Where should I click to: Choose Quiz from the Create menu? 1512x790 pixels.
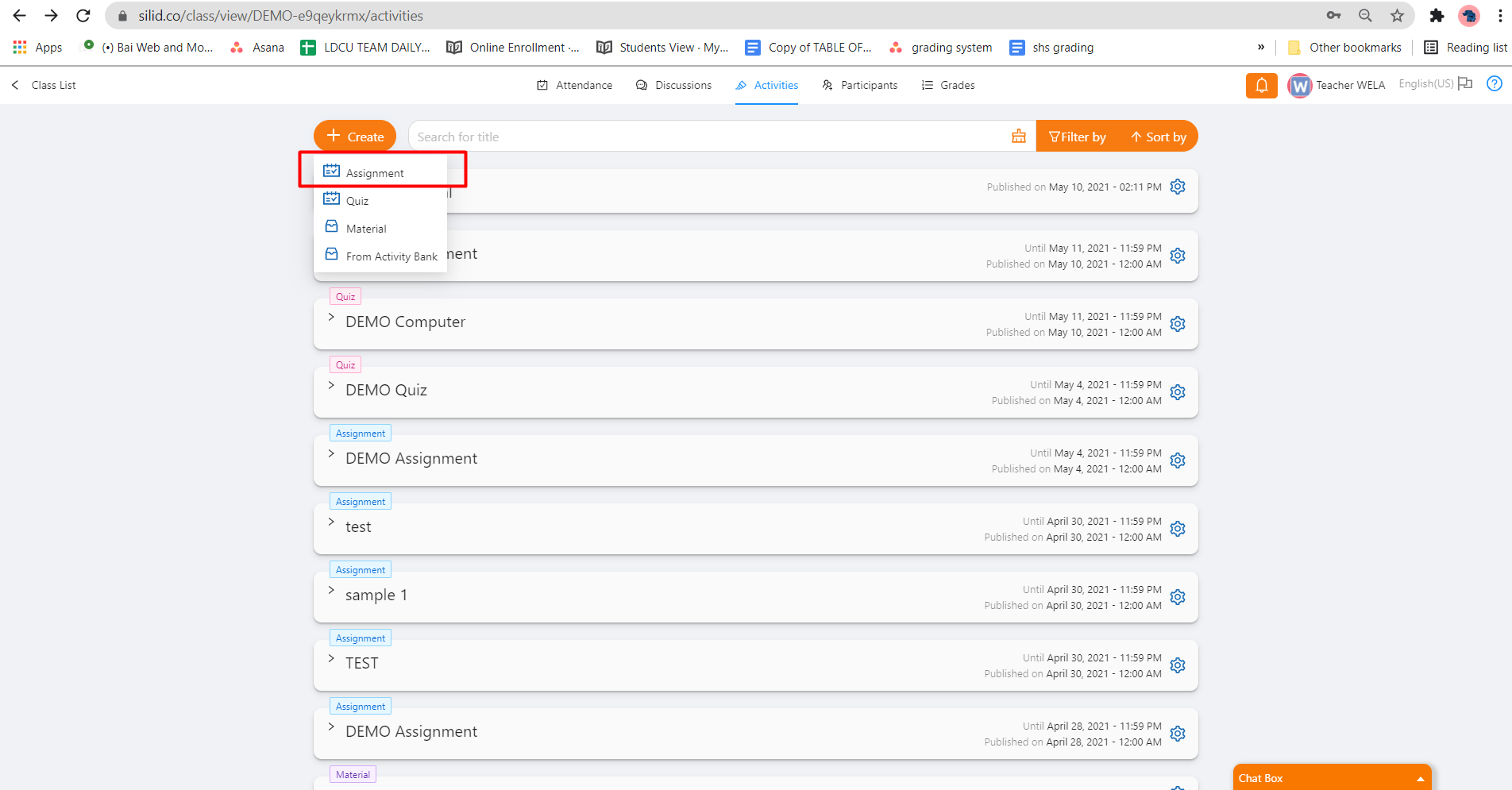click(357, 201)
